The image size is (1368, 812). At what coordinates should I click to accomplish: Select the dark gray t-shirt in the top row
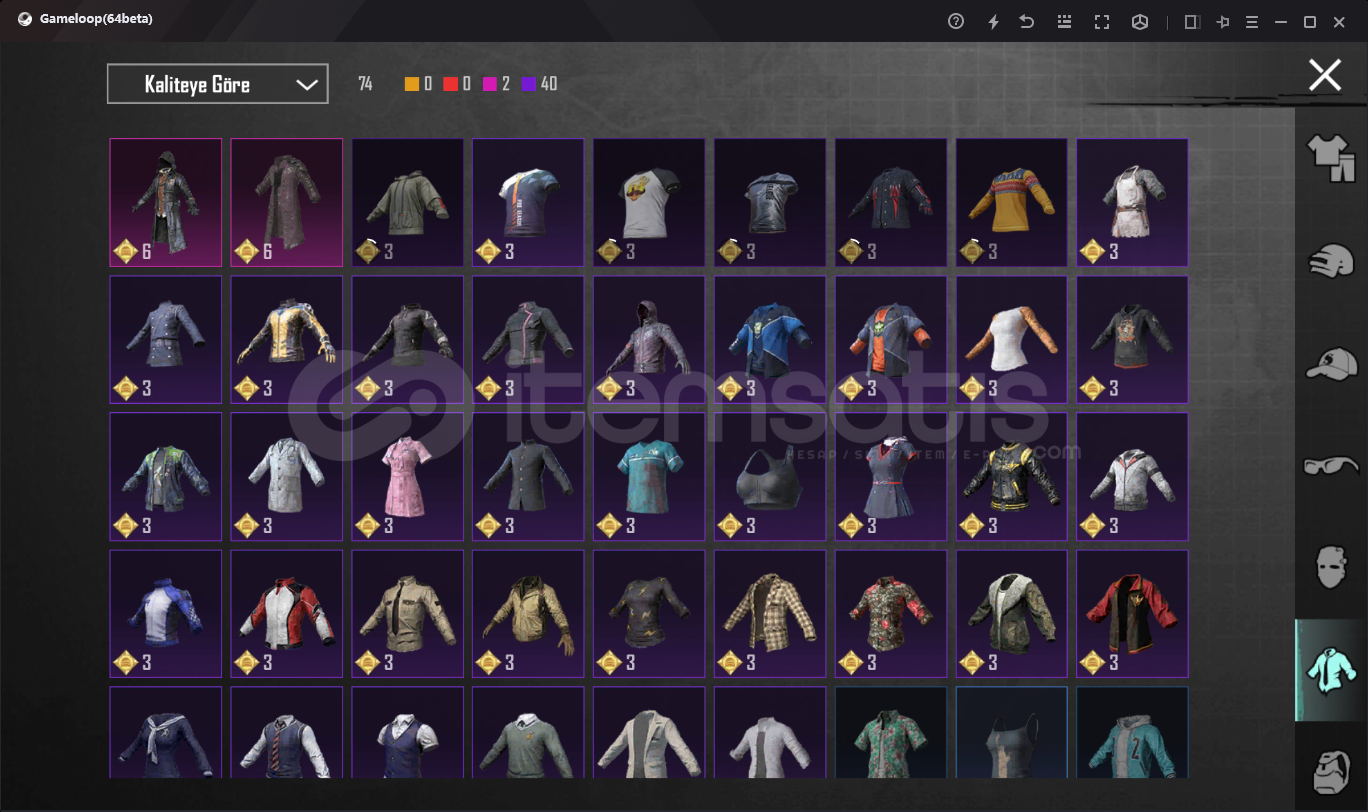point(770,202)
